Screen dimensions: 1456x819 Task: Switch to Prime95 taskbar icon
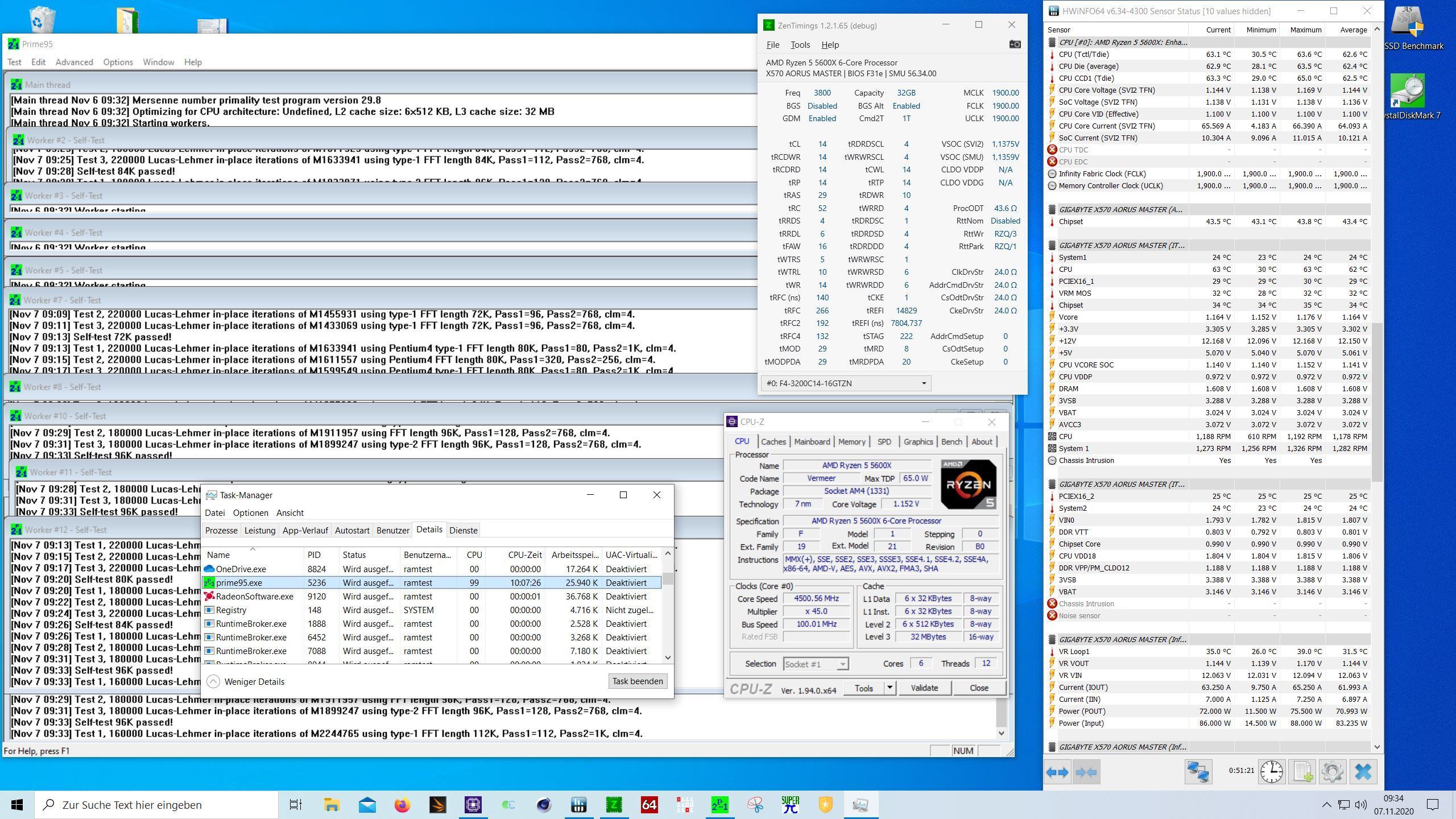719,804
